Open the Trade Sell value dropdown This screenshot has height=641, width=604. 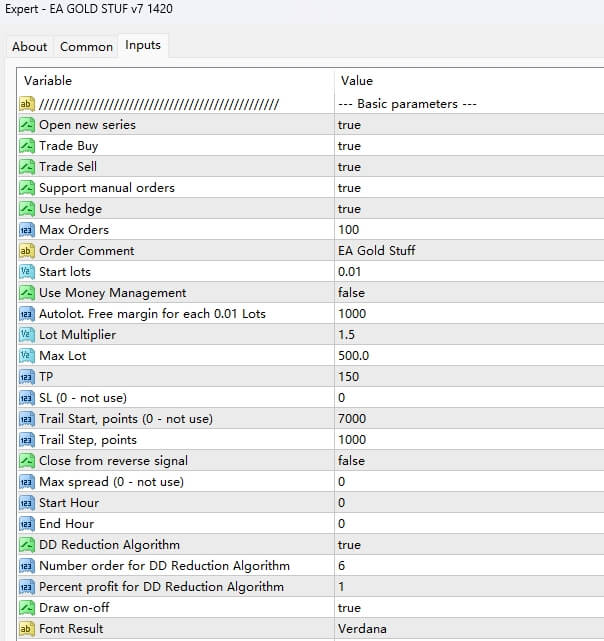click(349, 167)
